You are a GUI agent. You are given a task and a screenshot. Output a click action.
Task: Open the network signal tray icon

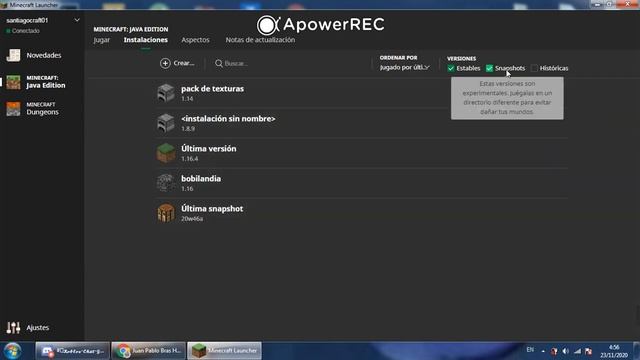tap(577, 351)
